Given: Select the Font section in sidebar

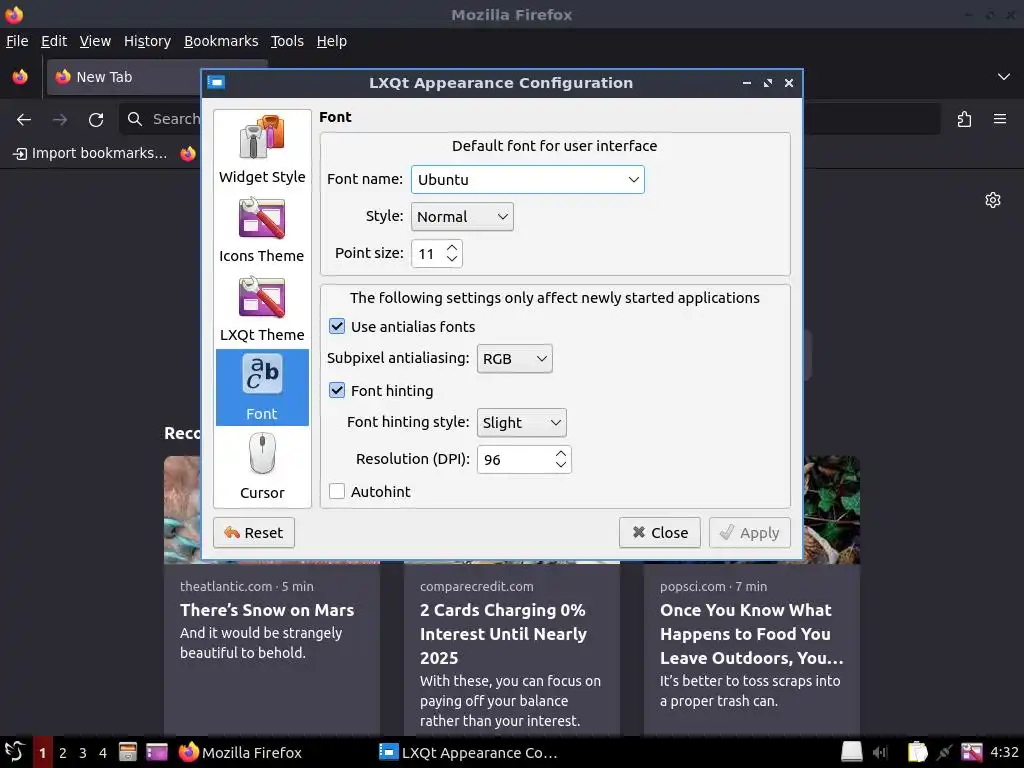Looking at the screenshot, I should (x=262, y=387).
